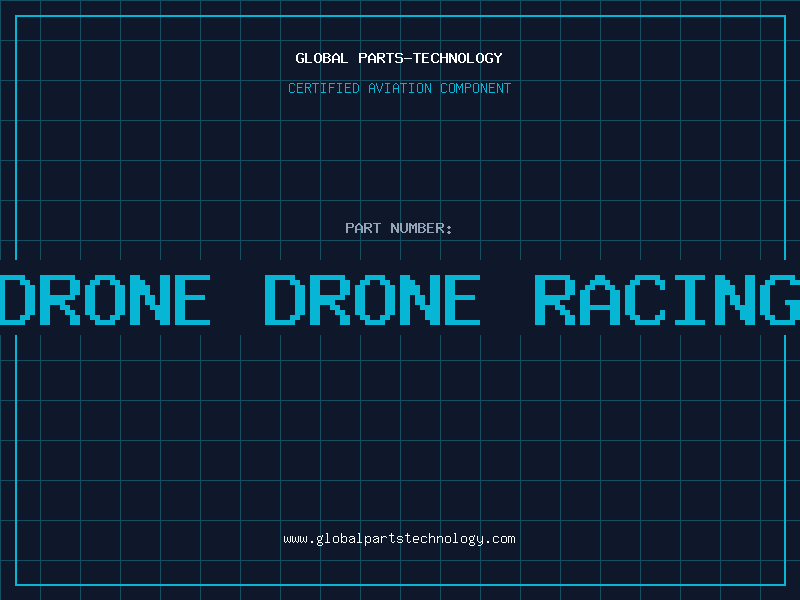Click the word NUMBER: in the label
This screenshot has width=800, height=600.
422,228
